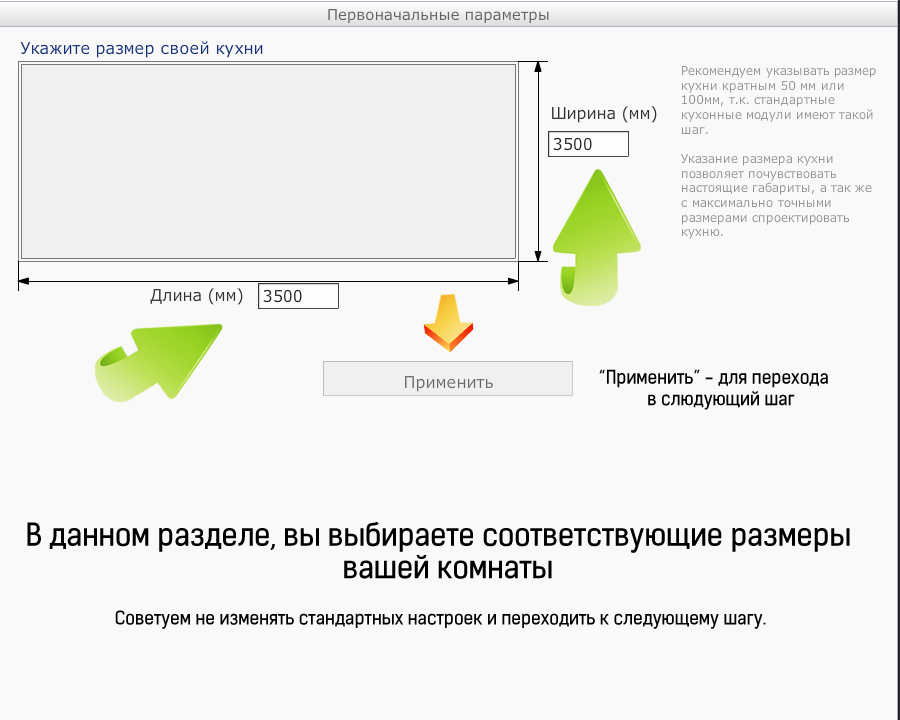Viewport: 900px width, 720px height.
Task: Click the gray tip about 50 mm multiples
Action: [777, 100]
